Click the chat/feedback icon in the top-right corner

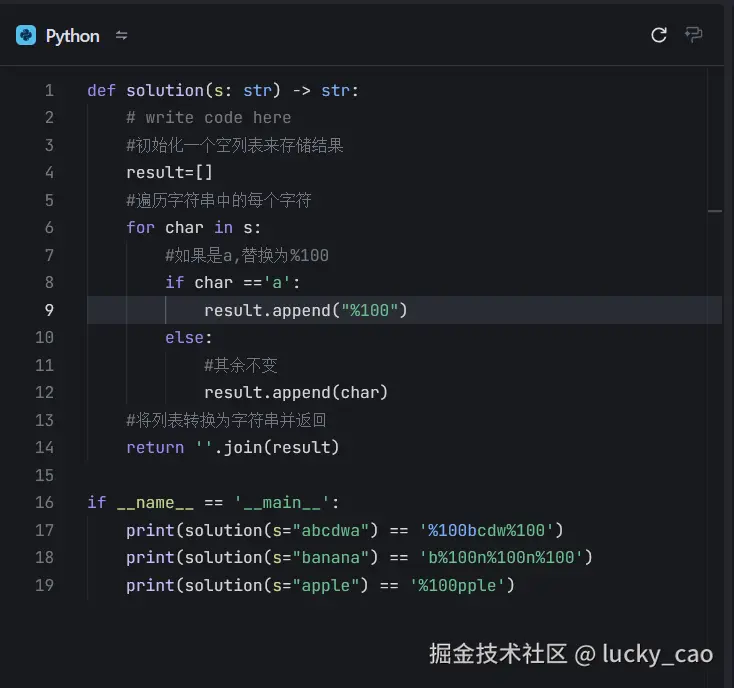[x=693, y=35]
